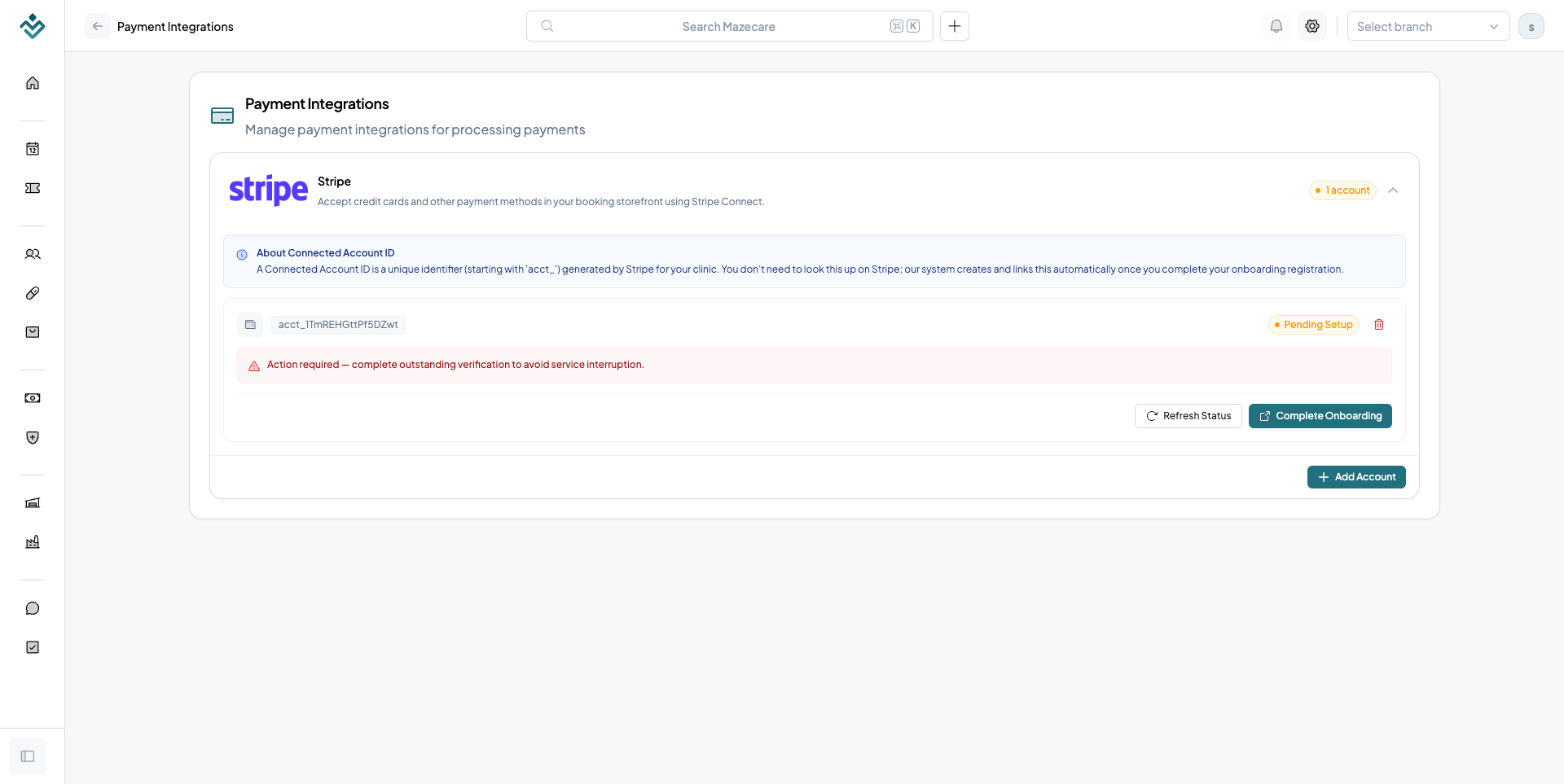
Task: Open the Select branch dropdown
Action: [x=1428, y=26]
